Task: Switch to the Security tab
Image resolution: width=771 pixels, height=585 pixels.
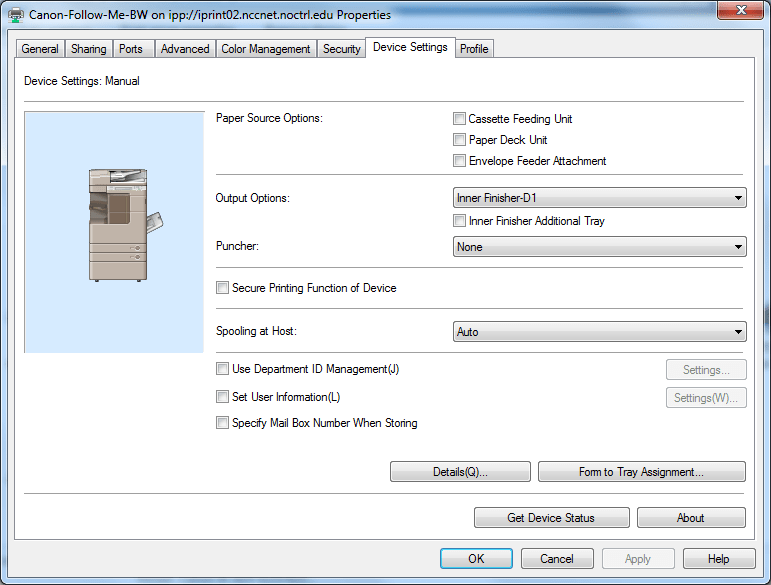Action: 342,49
